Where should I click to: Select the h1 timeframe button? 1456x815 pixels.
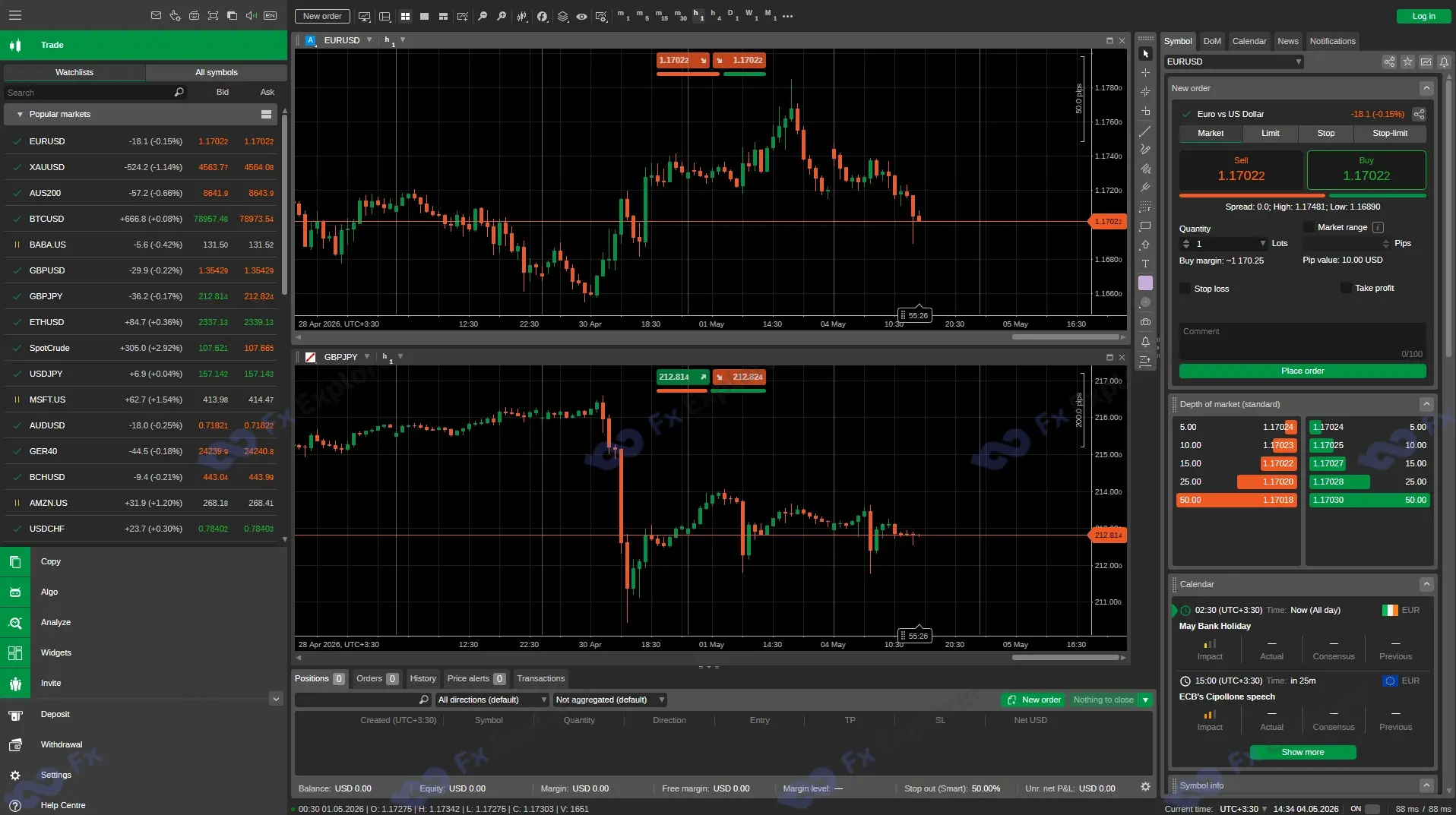coord(698,15)
